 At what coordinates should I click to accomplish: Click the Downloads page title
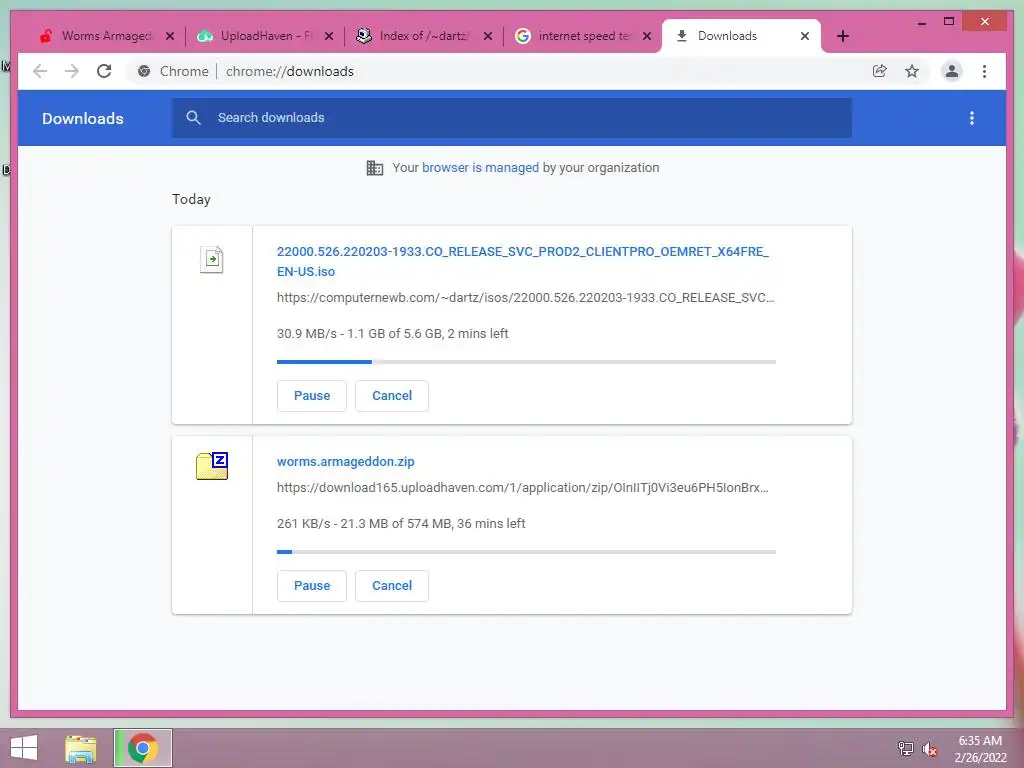pos(83,118)
